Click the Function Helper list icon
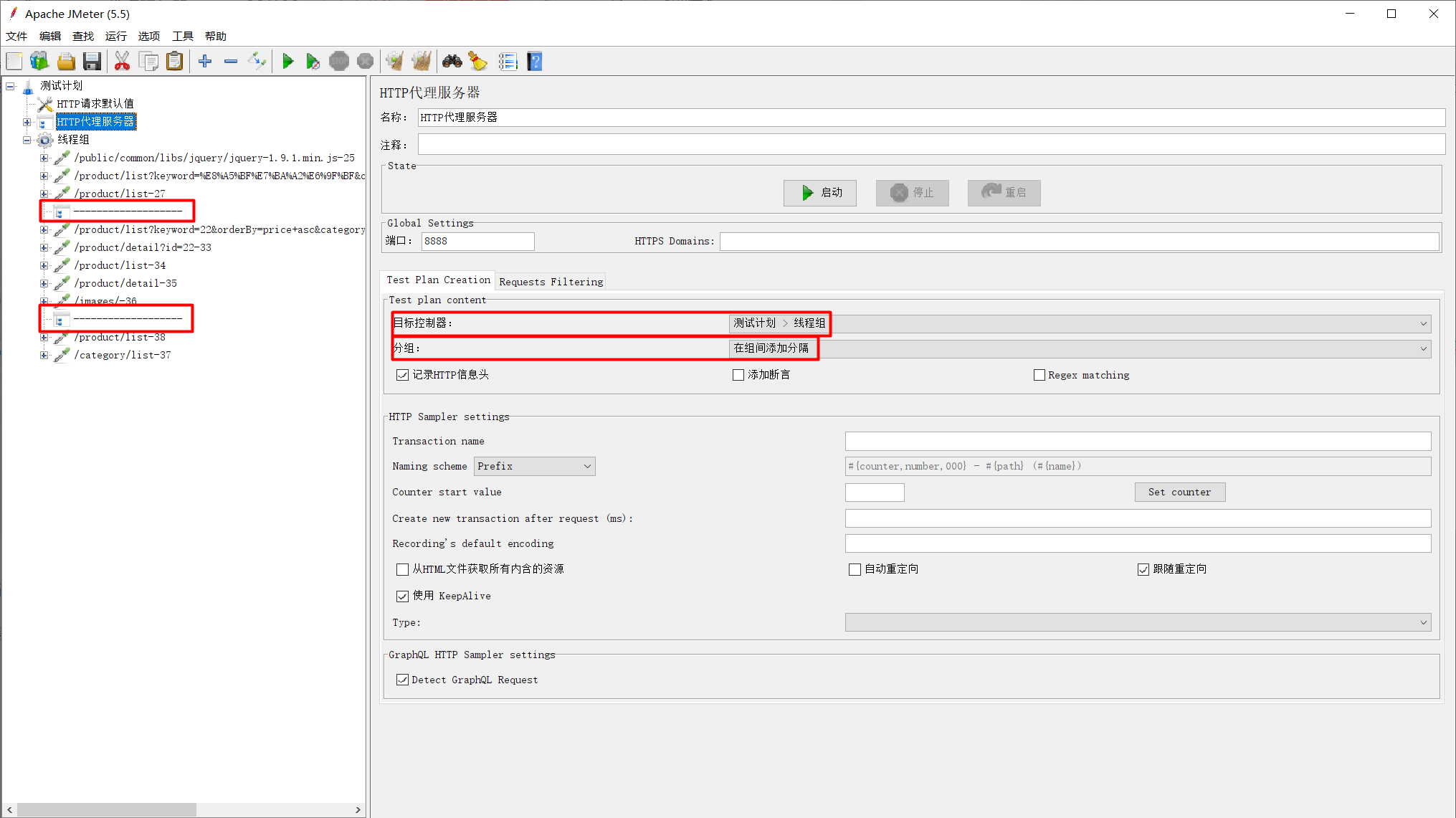Viewport: 1456px width, 818px height. point(508,62)
